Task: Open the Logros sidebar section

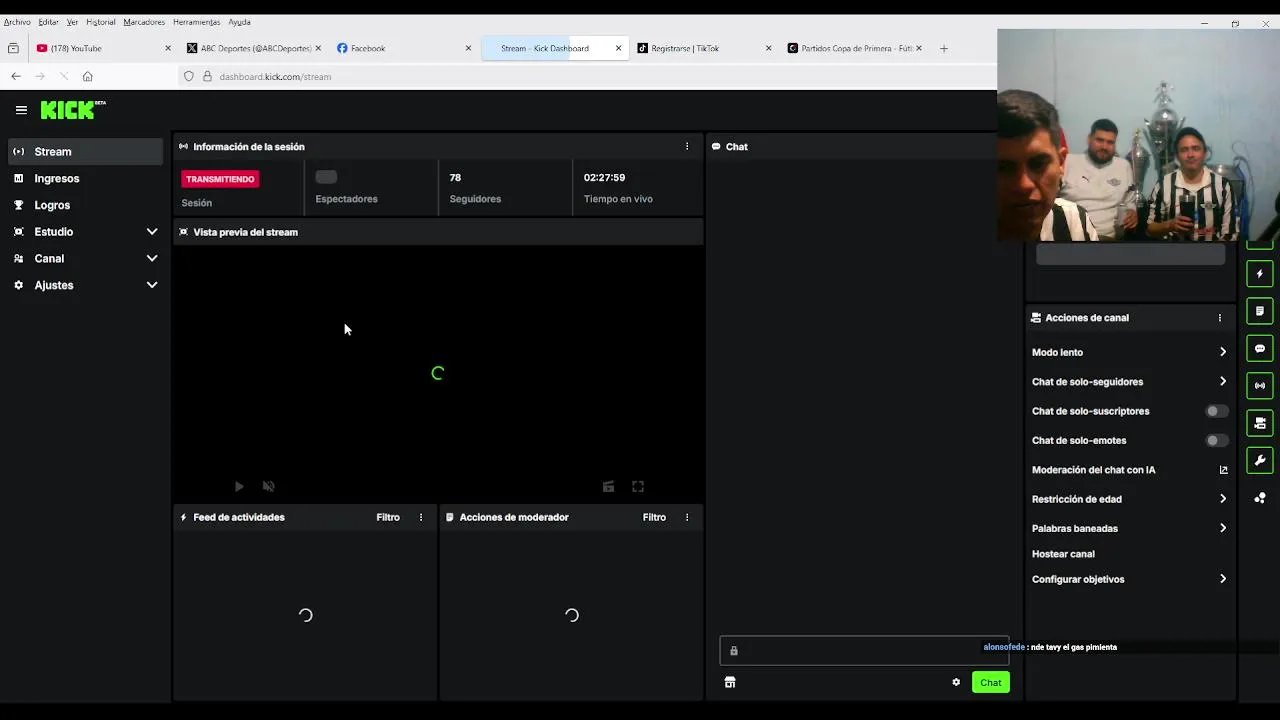Action: pos(86,205)
